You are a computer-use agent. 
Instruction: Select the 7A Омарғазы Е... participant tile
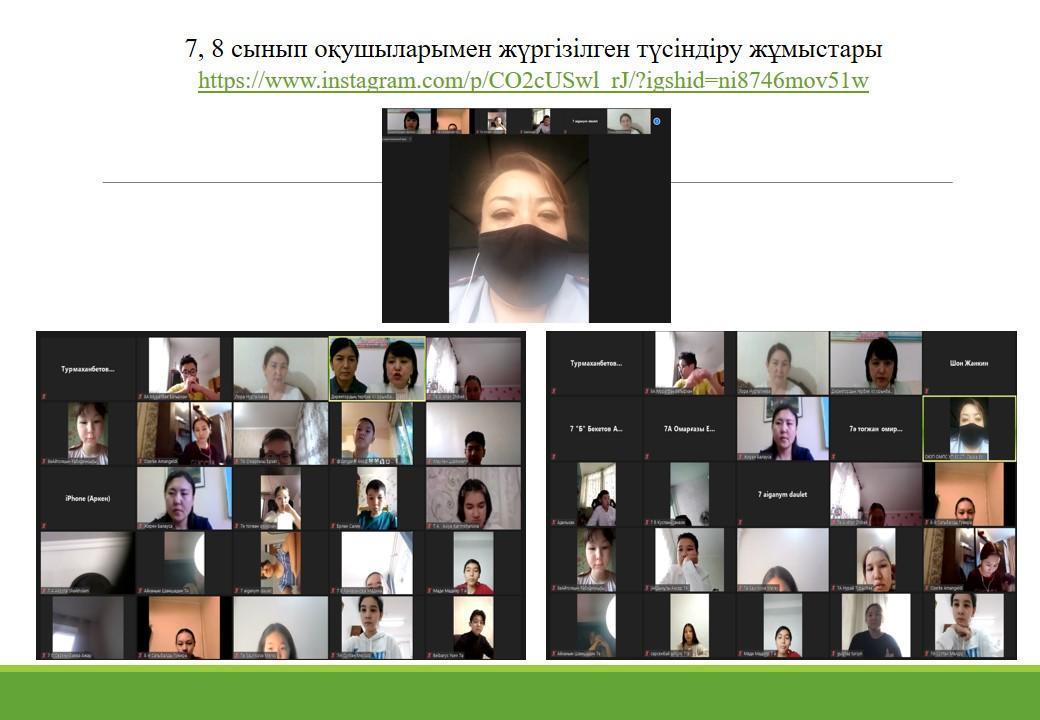[688, 428]
